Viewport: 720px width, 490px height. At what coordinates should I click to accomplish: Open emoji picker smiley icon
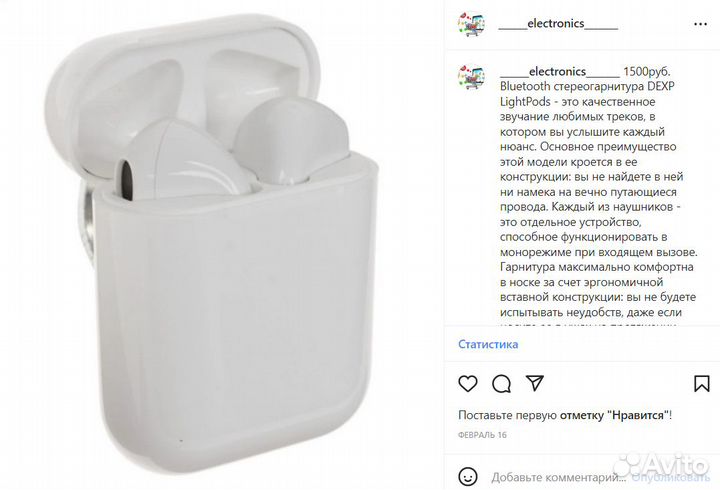coord(468,477)
